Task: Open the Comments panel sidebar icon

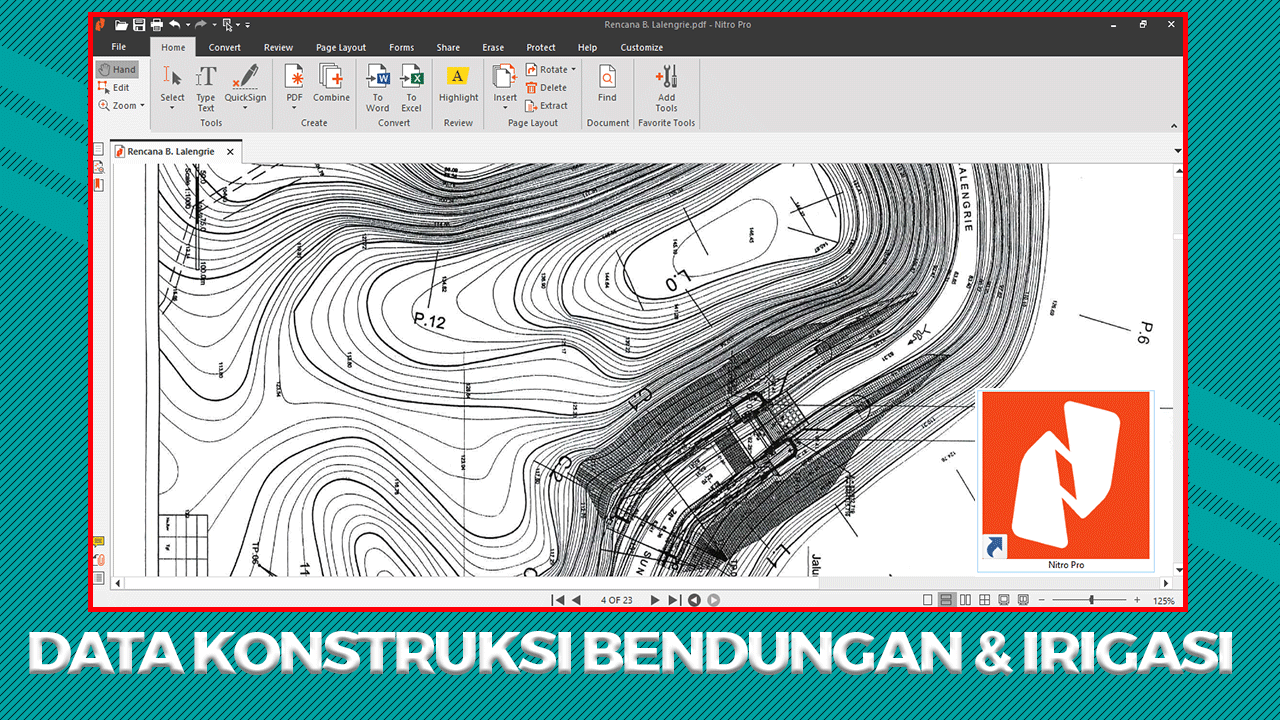Action: pyautogui.click(x=98, y=542)
